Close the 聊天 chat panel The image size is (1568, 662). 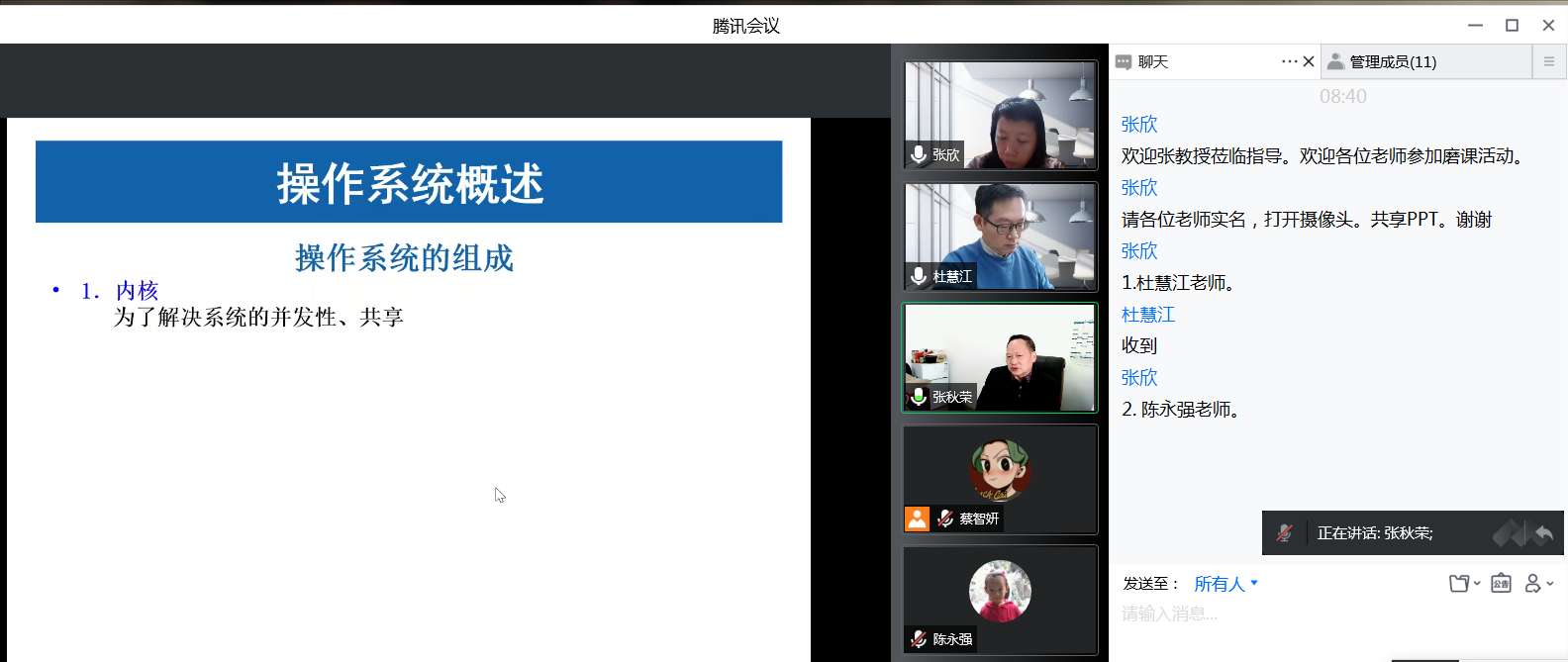coord(1309,61)
